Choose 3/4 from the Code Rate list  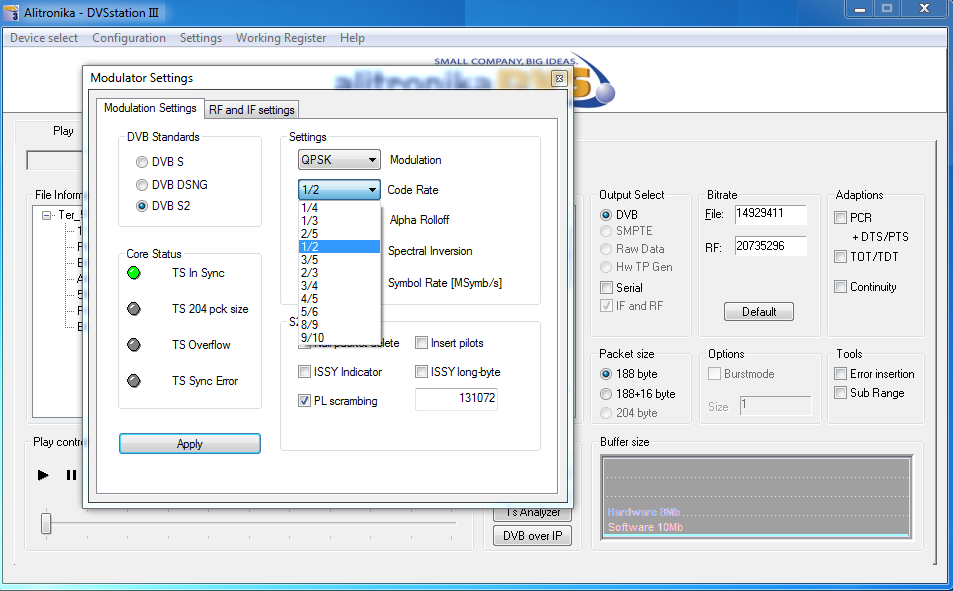tap(310, 285)
